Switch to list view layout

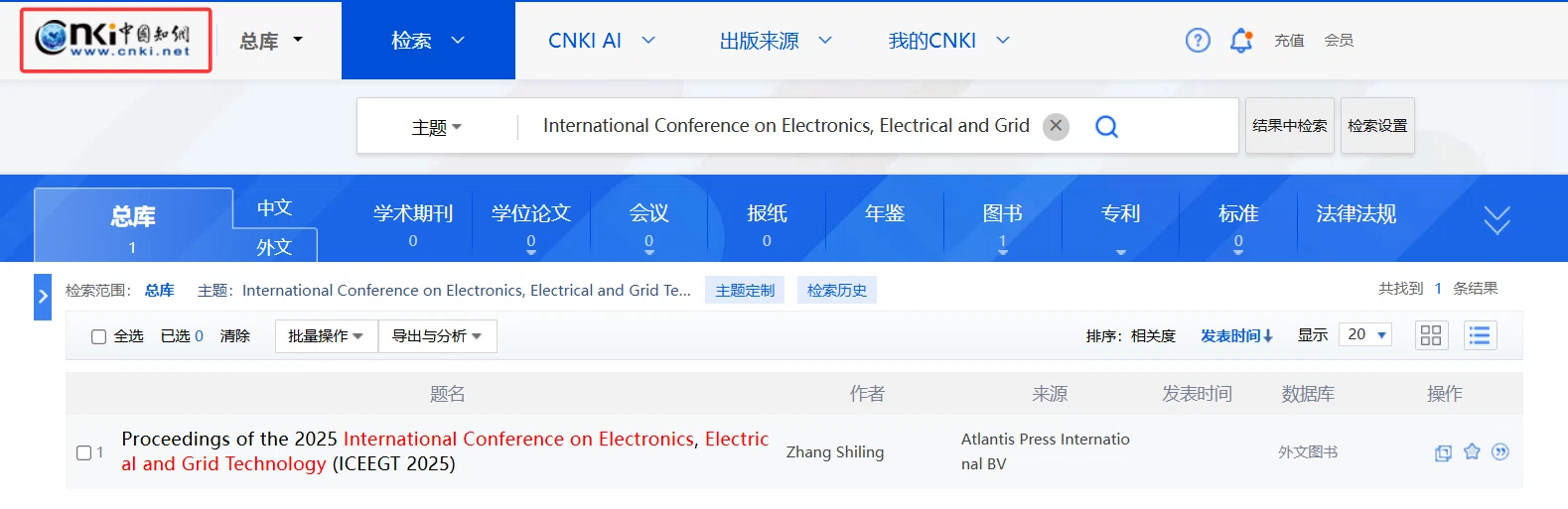1480,335
